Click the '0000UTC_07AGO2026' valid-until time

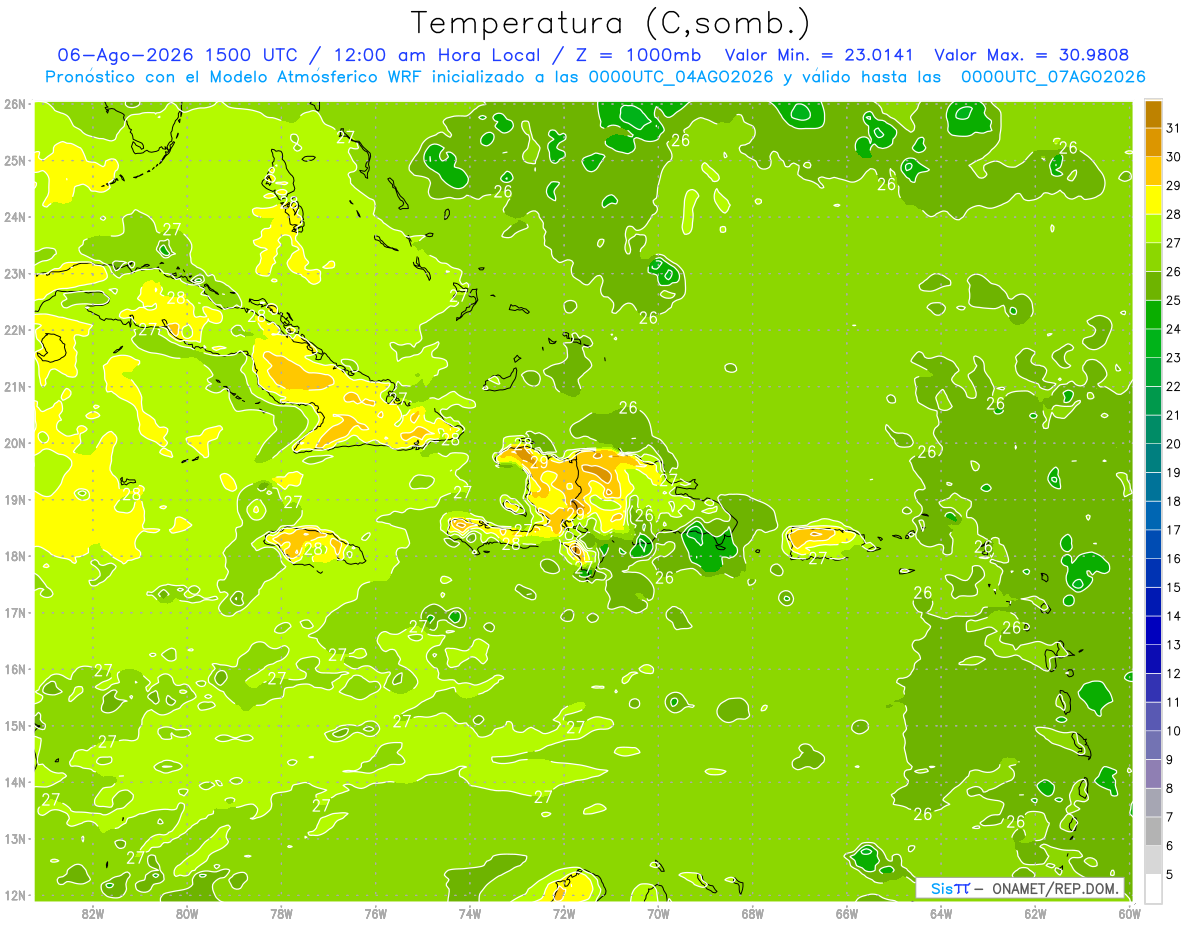tap(1053, 77)
